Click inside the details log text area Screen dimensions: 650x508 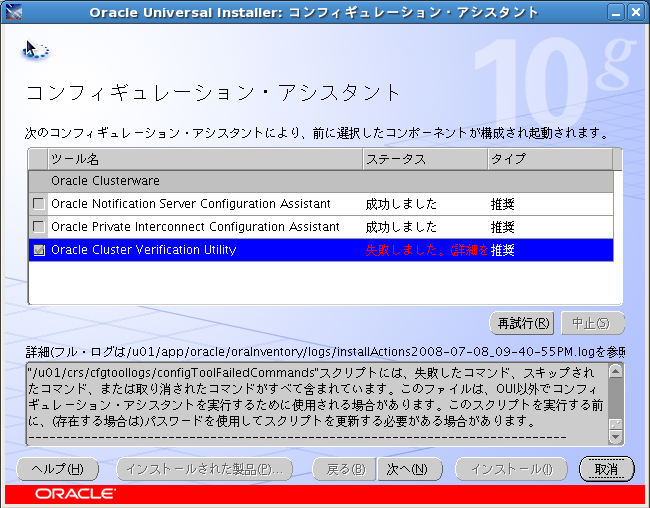(318, 404)
